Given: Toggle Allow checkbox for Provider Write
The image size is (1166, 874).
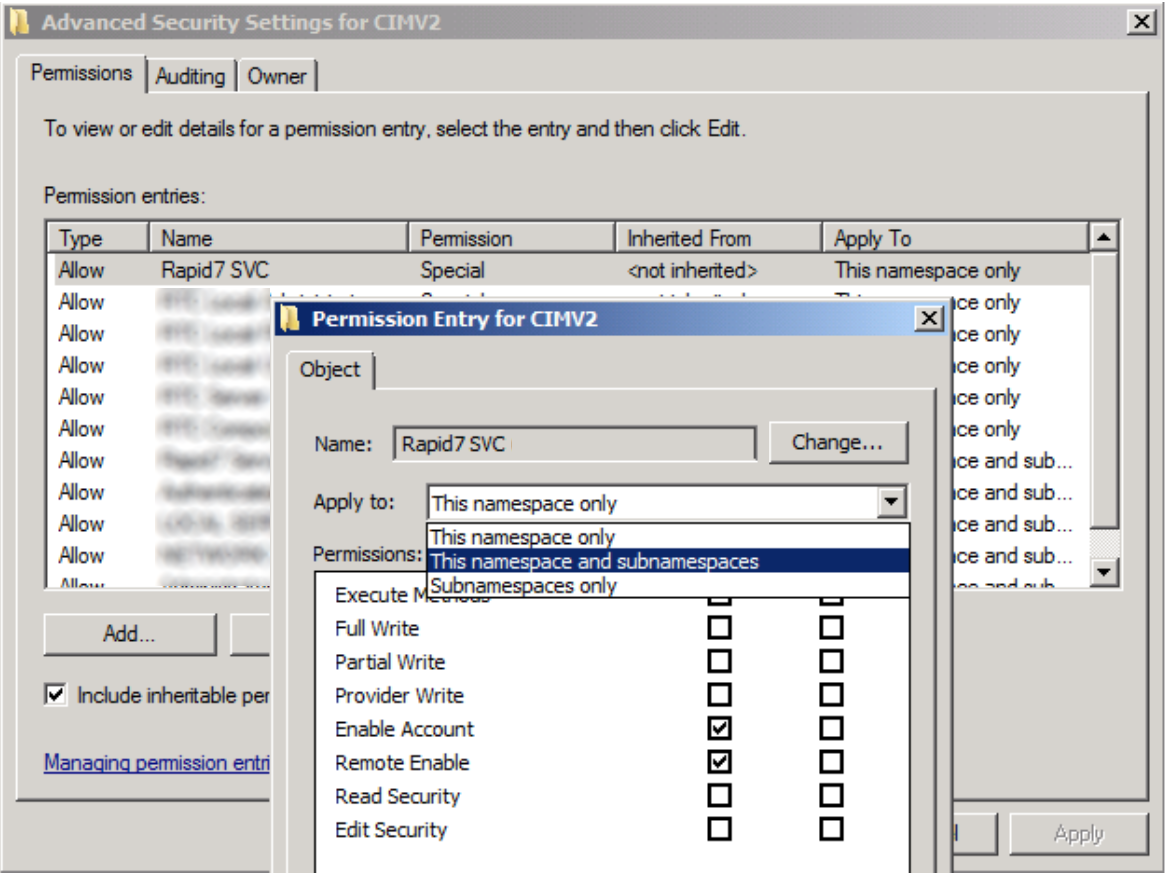Looking at the screenshot, I should click(719, 695).
